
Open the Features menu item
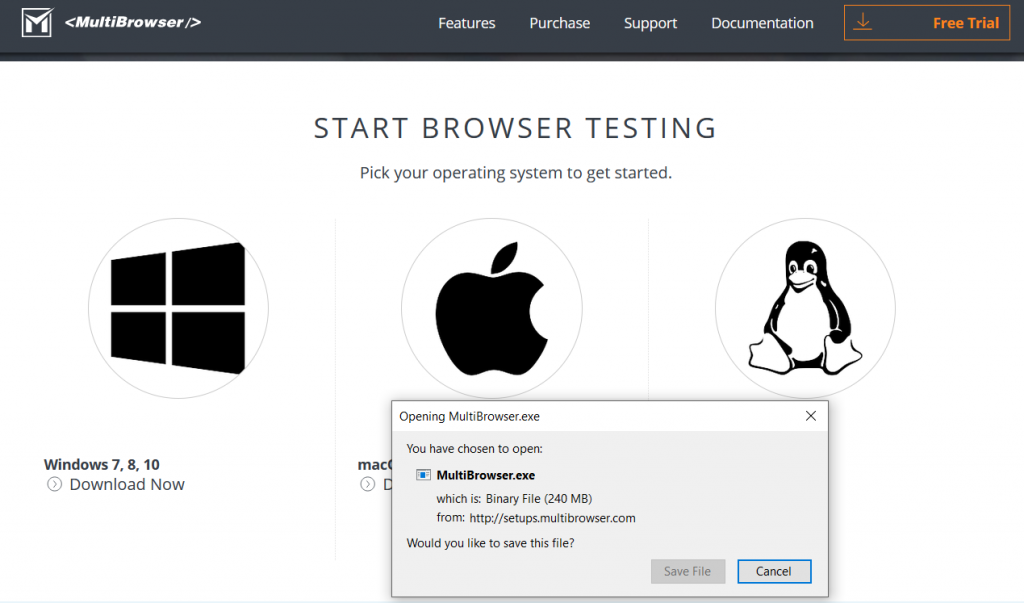point(466,23)
